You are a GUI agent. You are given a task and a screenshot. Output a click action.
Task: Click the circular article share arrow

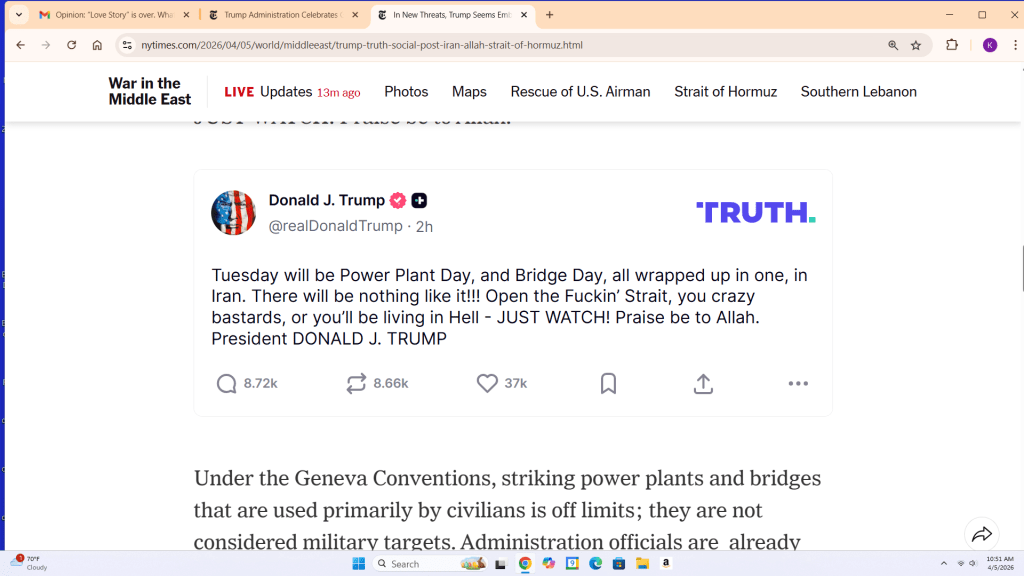(x=981, y=534)
